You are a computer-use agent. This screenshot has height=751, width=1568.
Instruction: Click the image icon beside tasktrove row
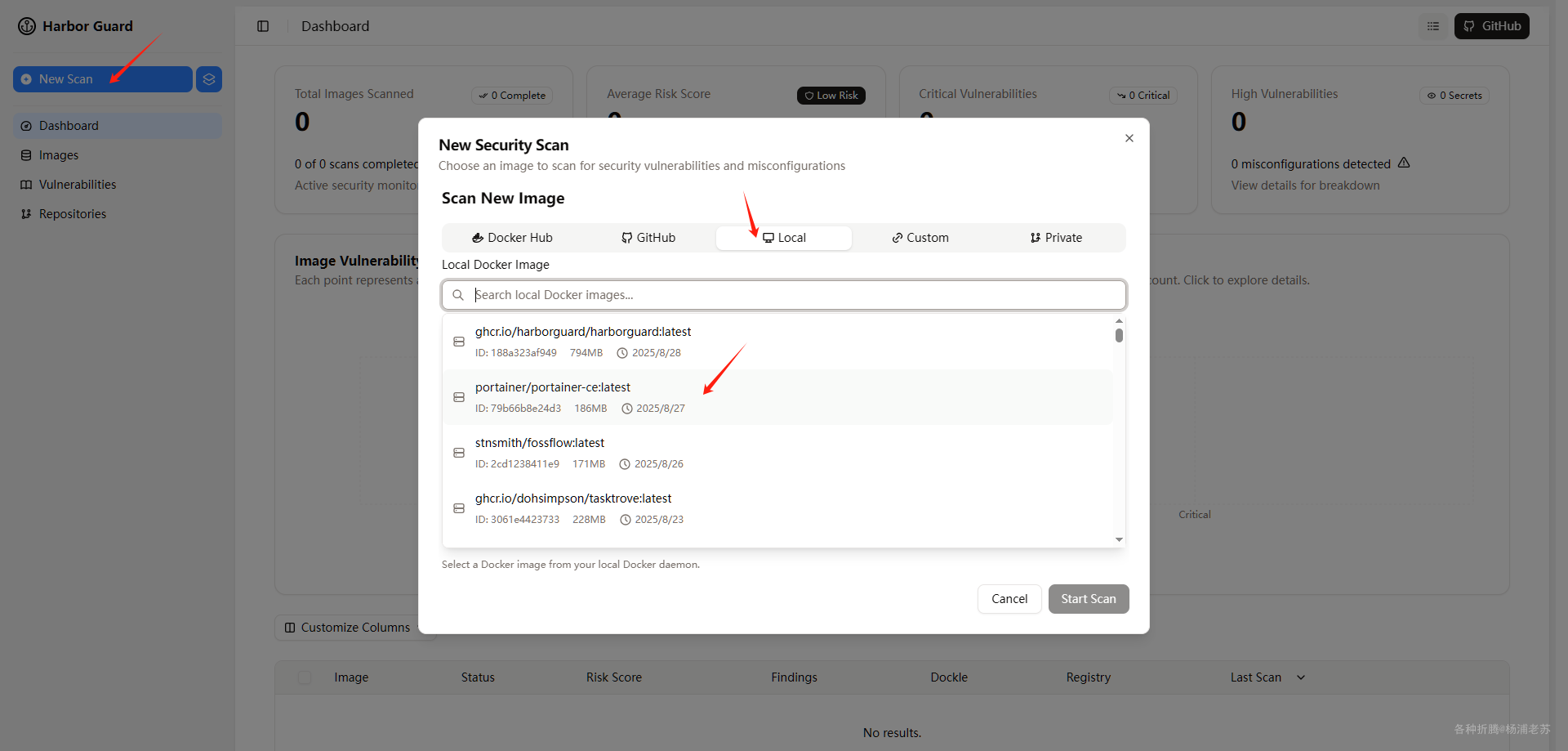(x=459, y=508)
